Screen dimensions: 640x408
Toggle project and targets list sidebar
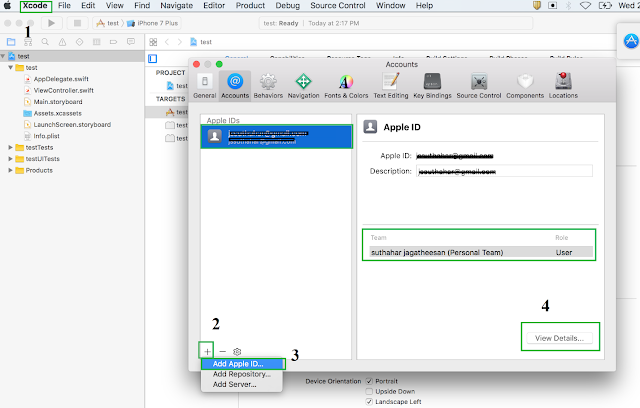[153, 59]
